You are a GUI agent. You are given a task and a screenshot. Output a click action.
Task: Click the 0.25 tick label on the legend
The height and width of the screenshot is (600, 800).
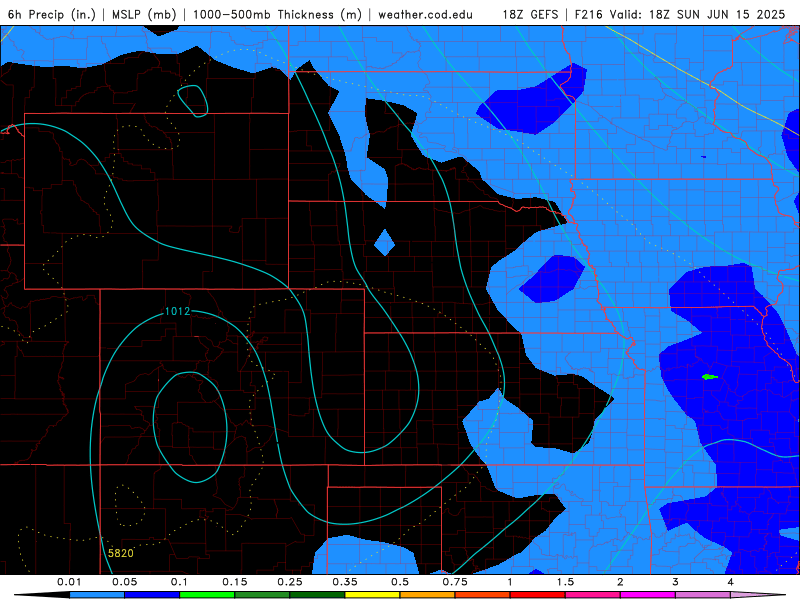[x=290, y=582]
